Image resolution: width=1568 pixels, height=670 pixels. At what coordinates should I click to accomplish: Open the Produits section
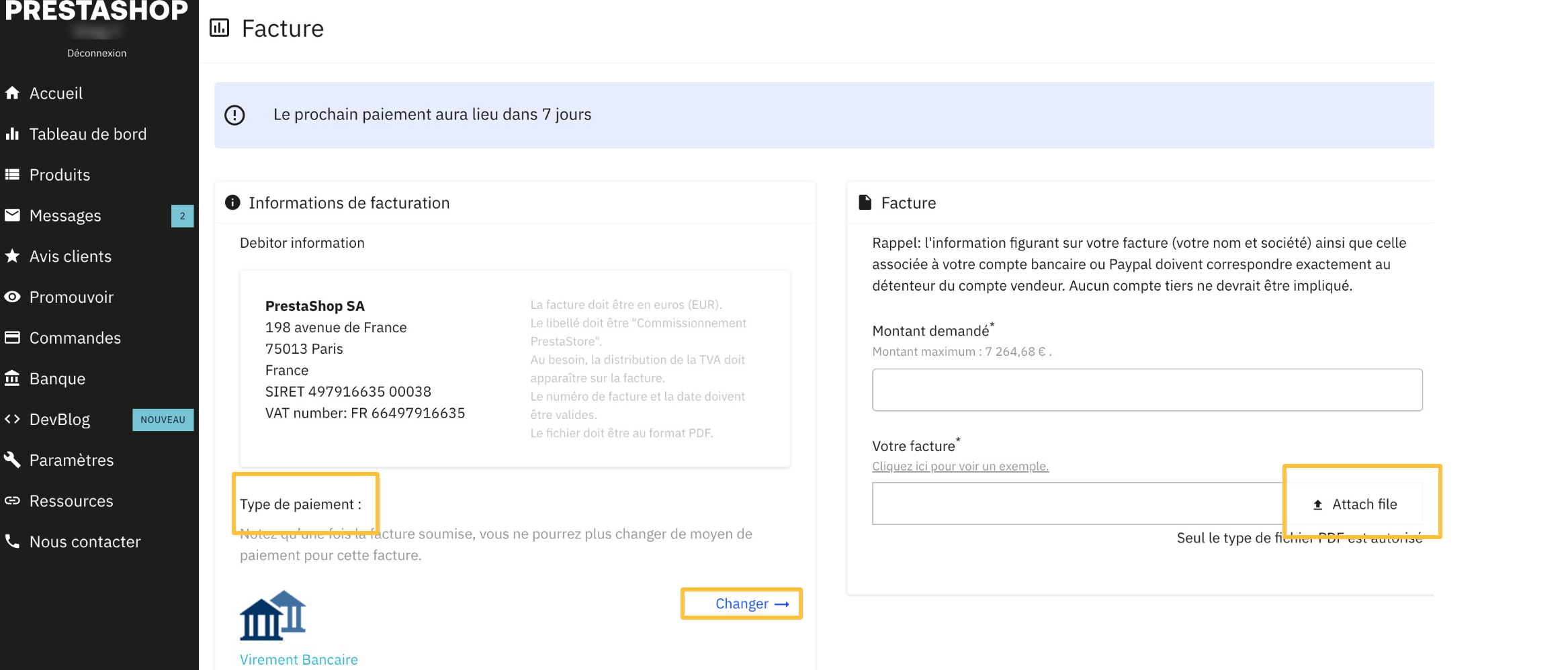click(x=60, y=175)
